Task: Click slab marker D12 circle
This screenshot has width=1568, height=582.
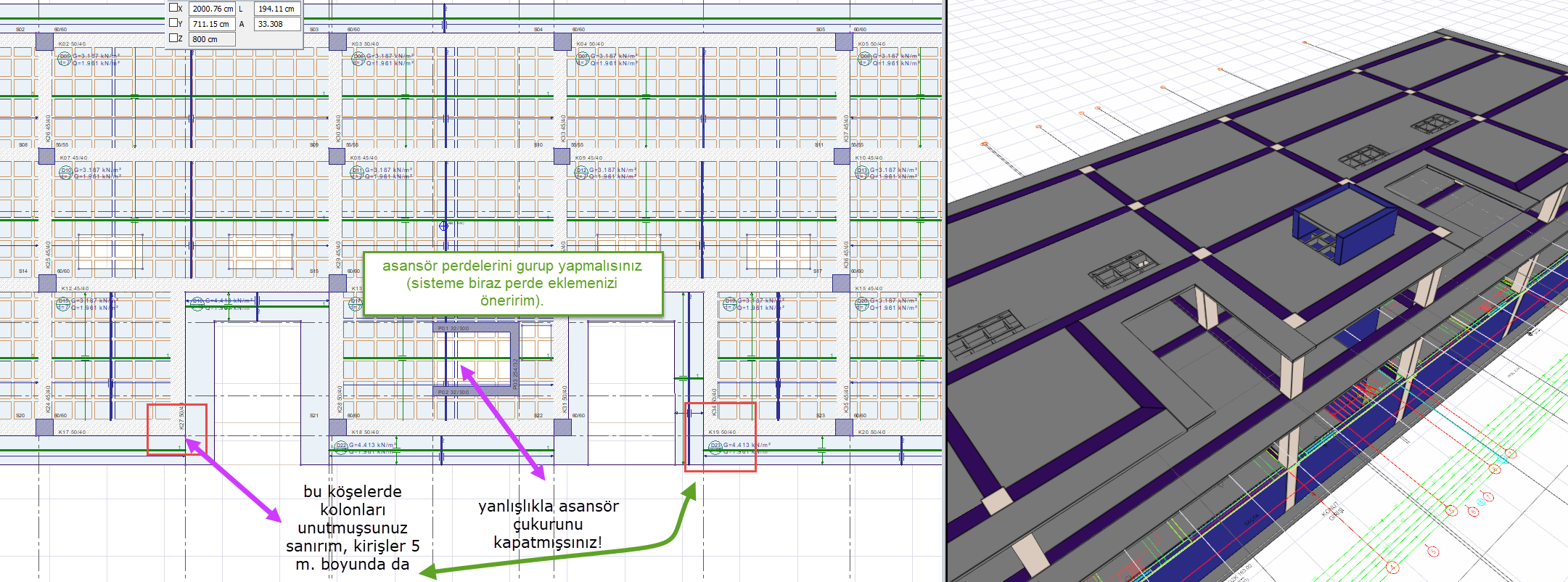Action: tap(581, 173)
